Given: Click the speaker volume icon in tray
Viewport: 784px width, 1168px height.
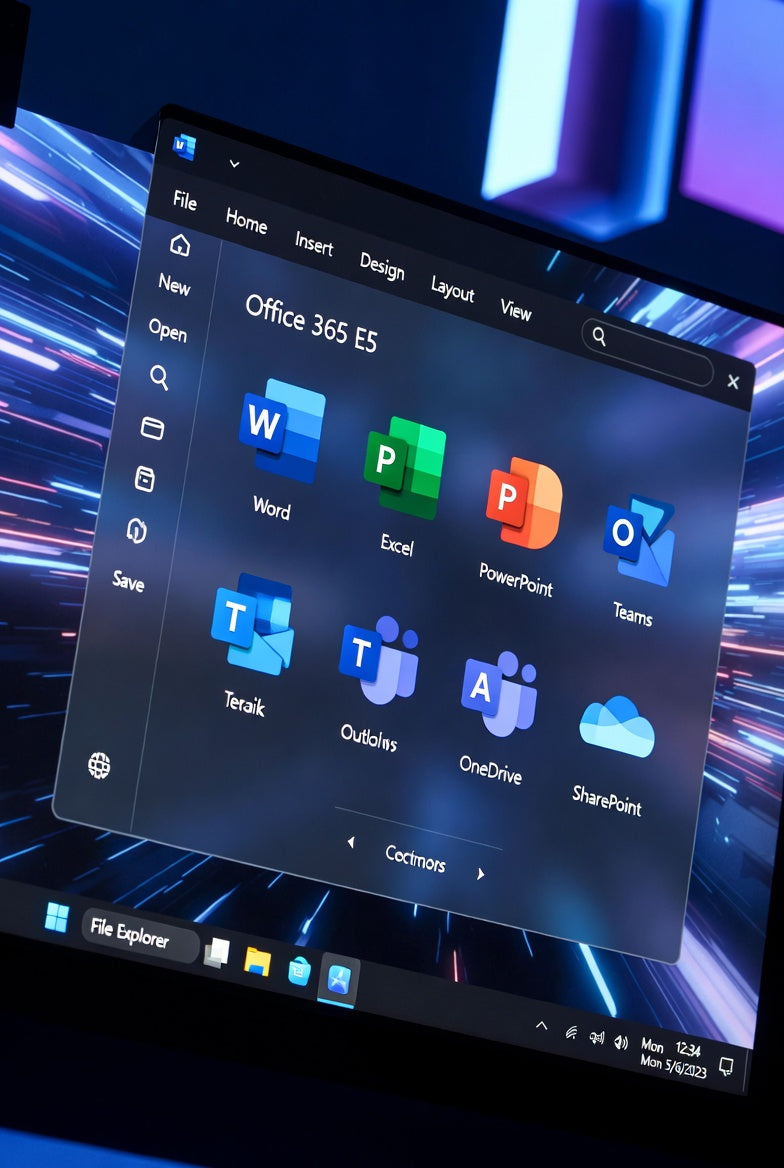Looking at the screenshot, I should 621,1043.
